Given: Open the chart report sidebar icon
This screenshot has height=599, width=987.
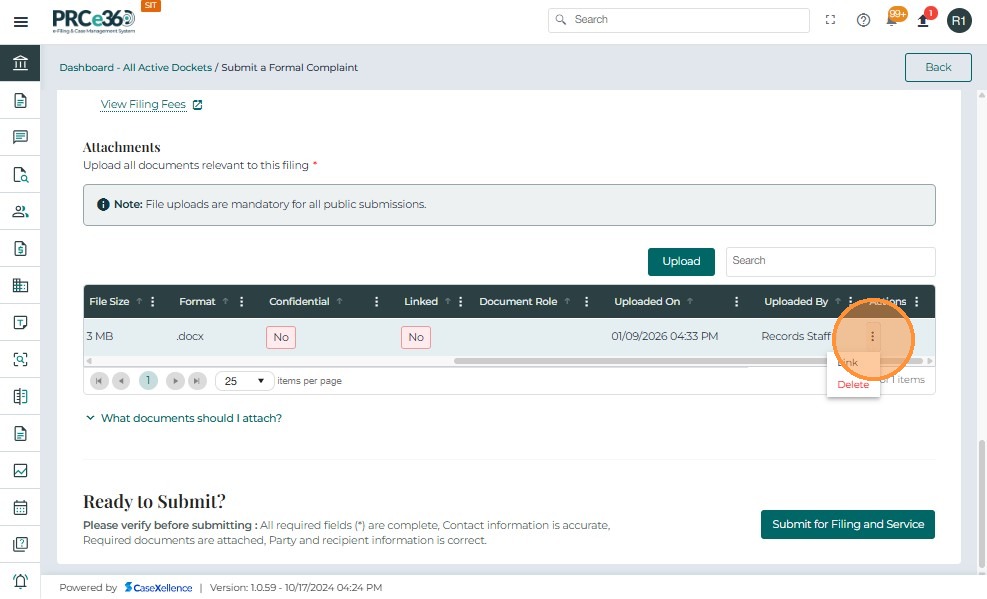Looking at the screenshot, I should click(20, 471).
